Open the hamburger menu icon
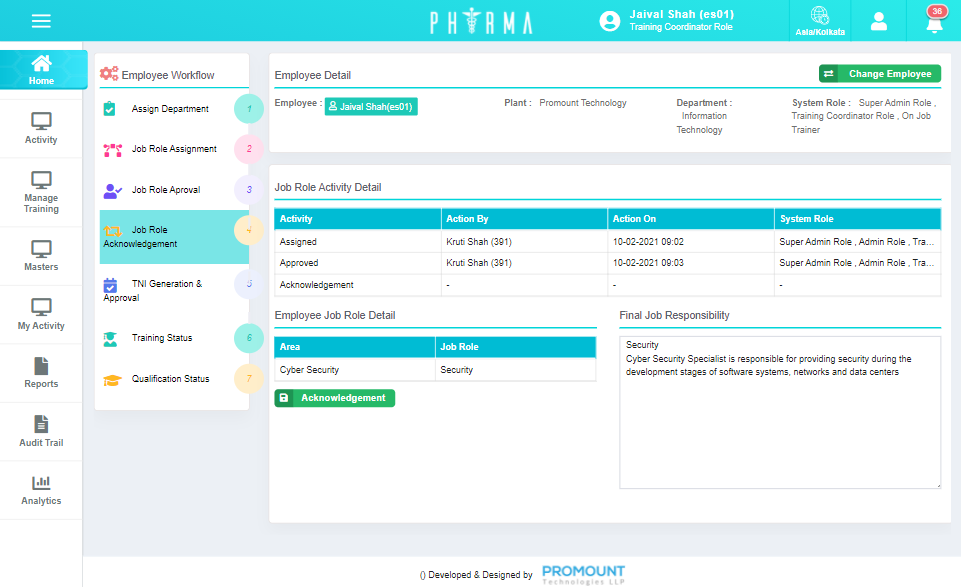 pos(41,21)
